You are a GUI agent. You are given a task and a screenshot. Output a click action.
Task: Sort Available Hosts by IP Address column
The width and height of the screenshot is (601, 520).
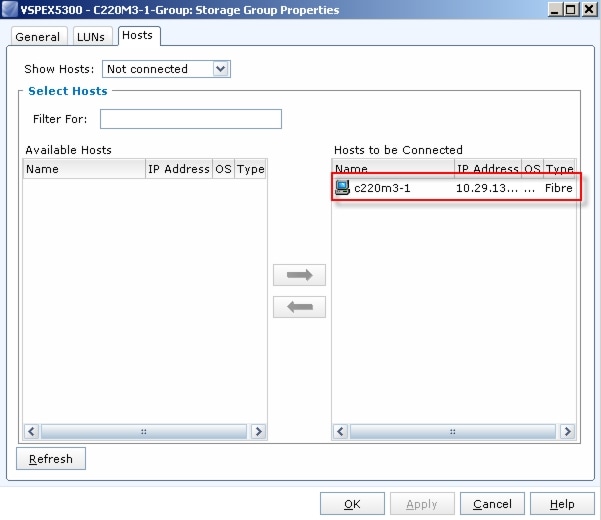pos(179,169)
